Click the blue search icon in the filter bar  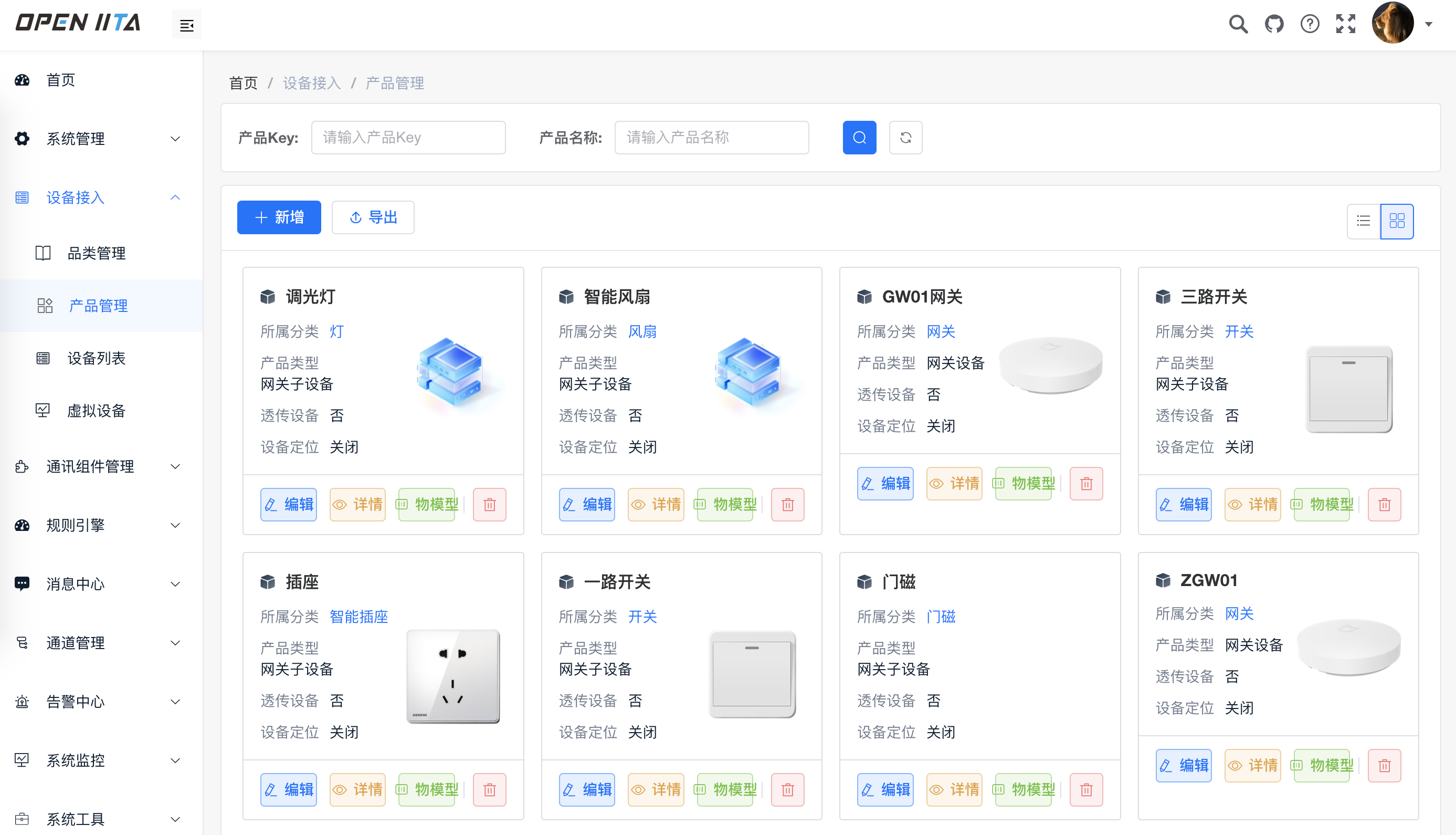(859, 138)
